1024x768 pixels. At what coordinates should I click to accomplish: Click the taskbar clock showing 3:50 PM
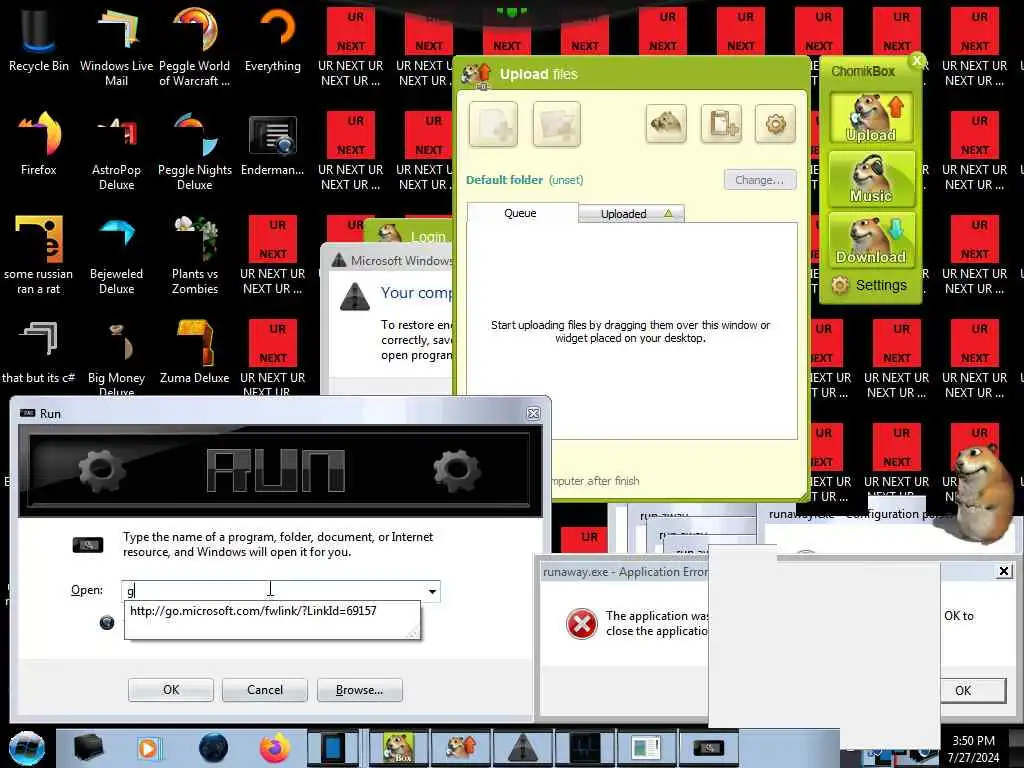coord(973,749)
